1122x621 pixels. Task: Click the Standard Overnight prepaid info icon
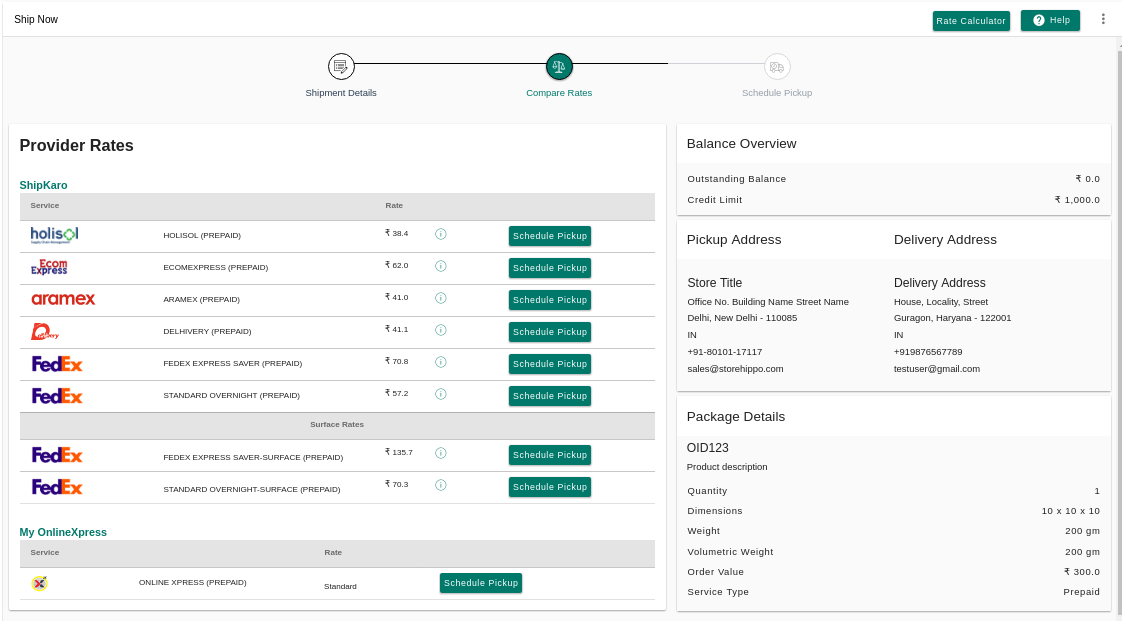click(x=441, y=394)
